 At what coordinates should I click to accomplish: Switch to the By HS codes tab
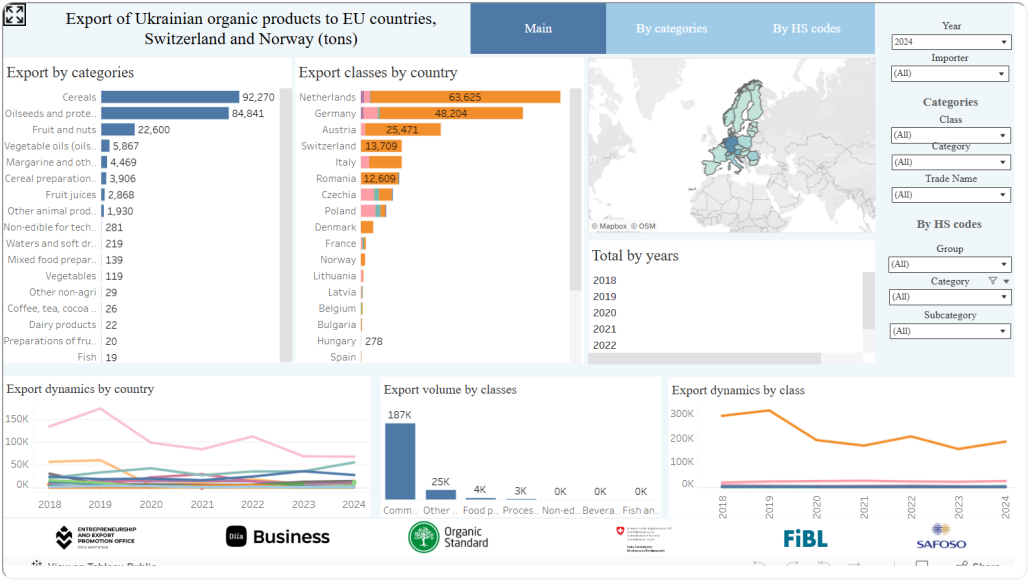pyautogui.click(x=806, y=29)
